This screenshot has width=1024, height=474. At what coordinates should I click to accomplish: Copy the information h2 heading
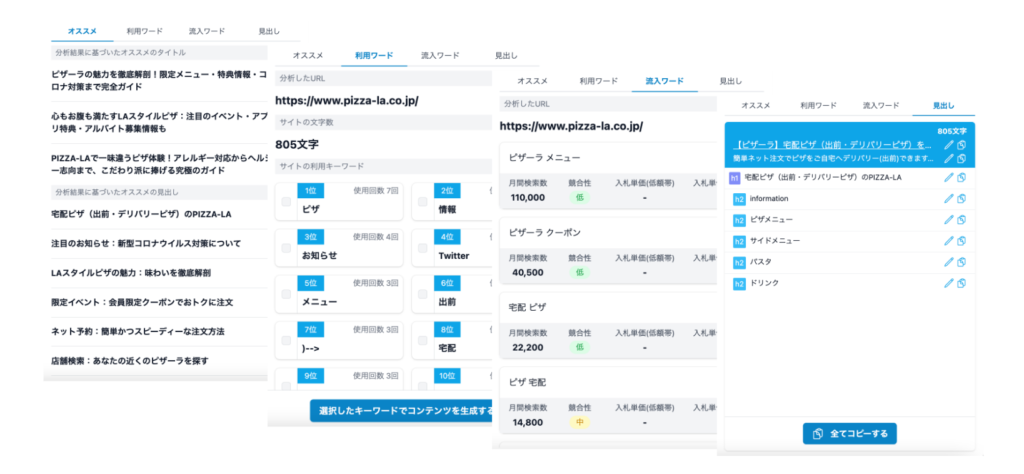tap(961, 198)
